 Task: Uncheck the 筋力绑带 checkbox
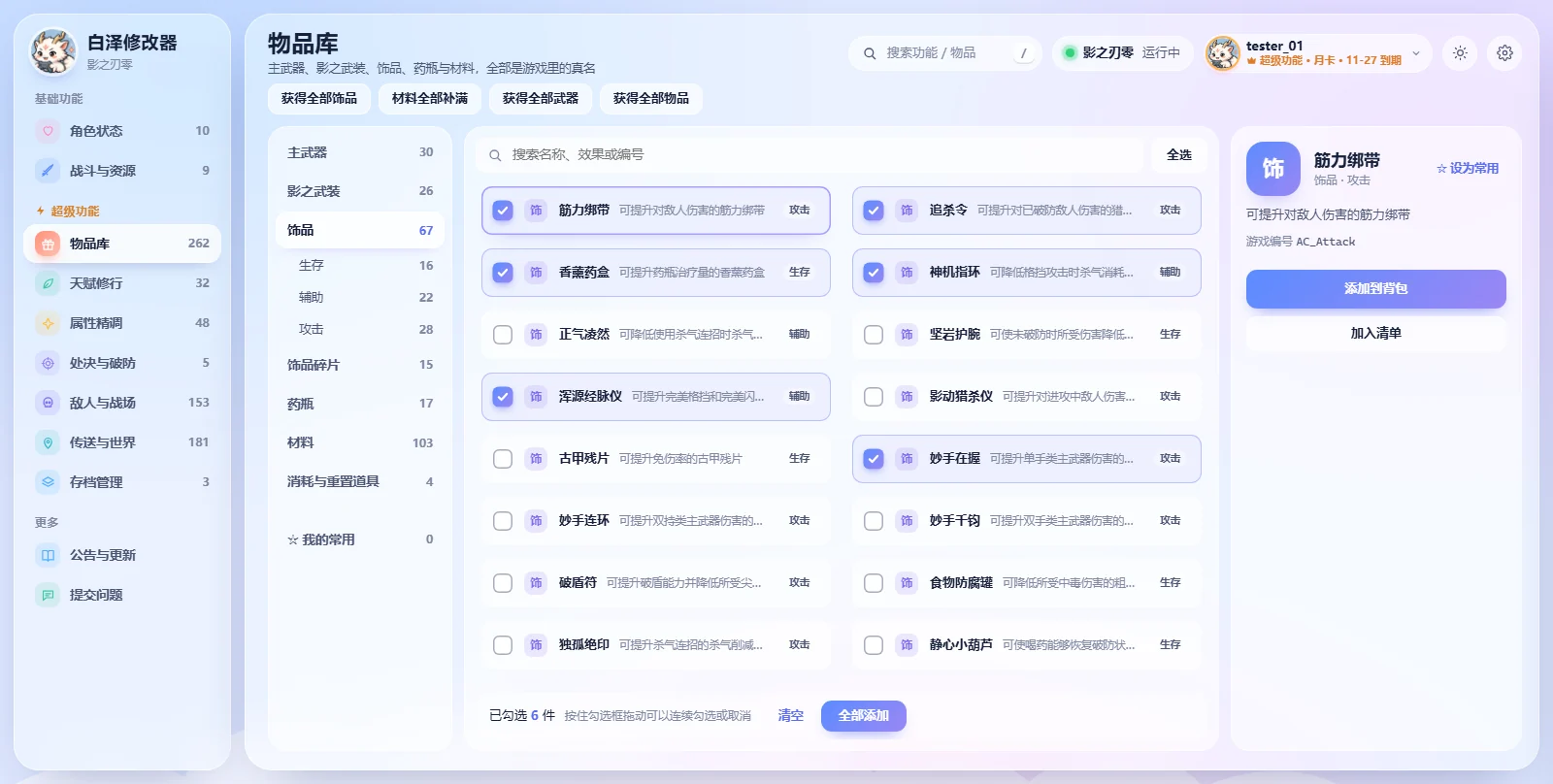[503, 211]
